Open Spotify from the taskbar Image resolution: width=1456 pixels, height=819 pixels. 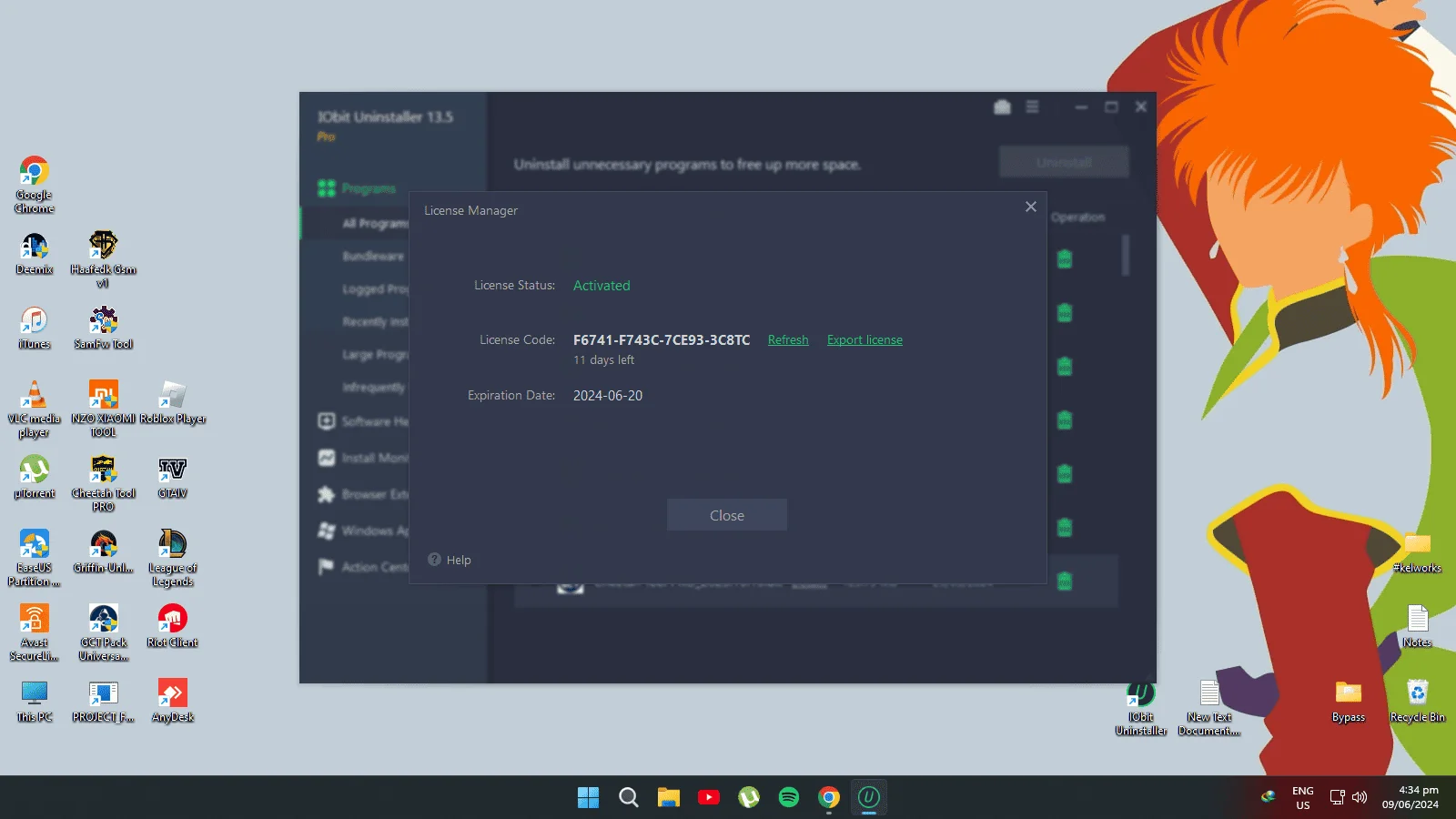click(789, 797)
